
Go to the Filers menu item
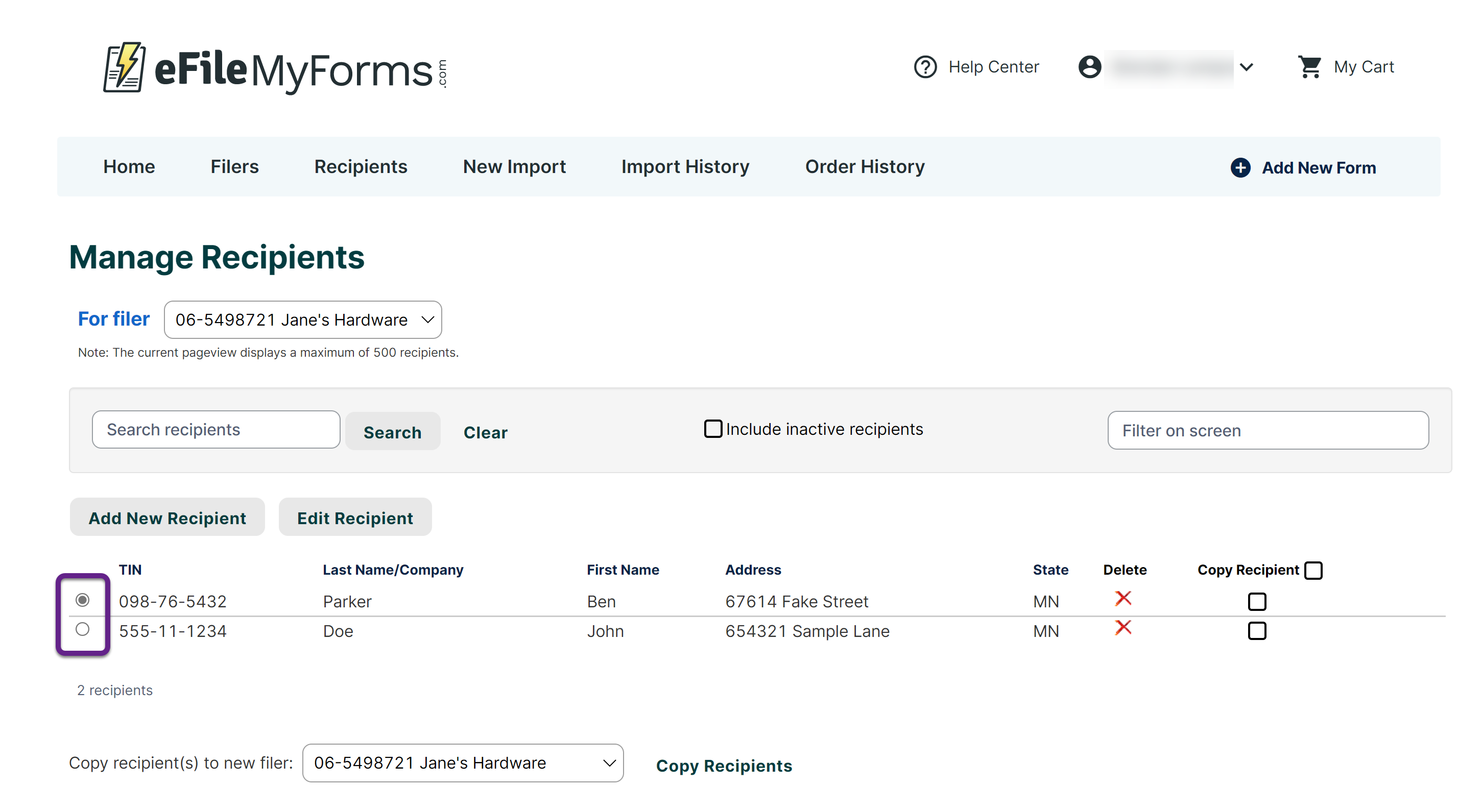(x=234, y=166)
